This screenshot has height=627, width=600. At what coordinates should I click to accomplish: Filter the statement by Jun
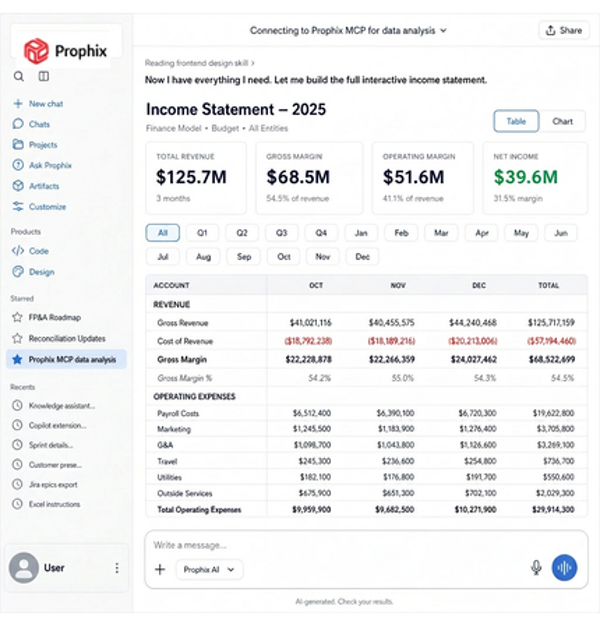561,233
